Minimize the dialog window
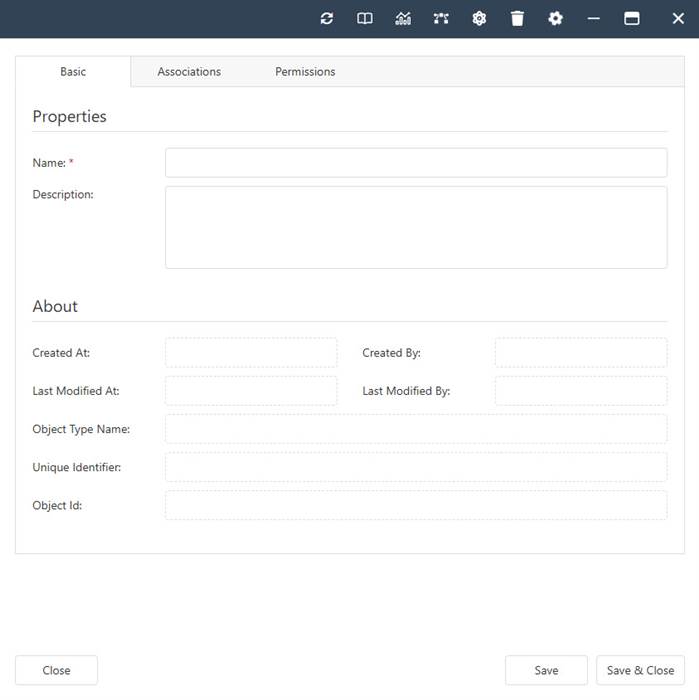699x700 pixels. [x=593, y=18]
